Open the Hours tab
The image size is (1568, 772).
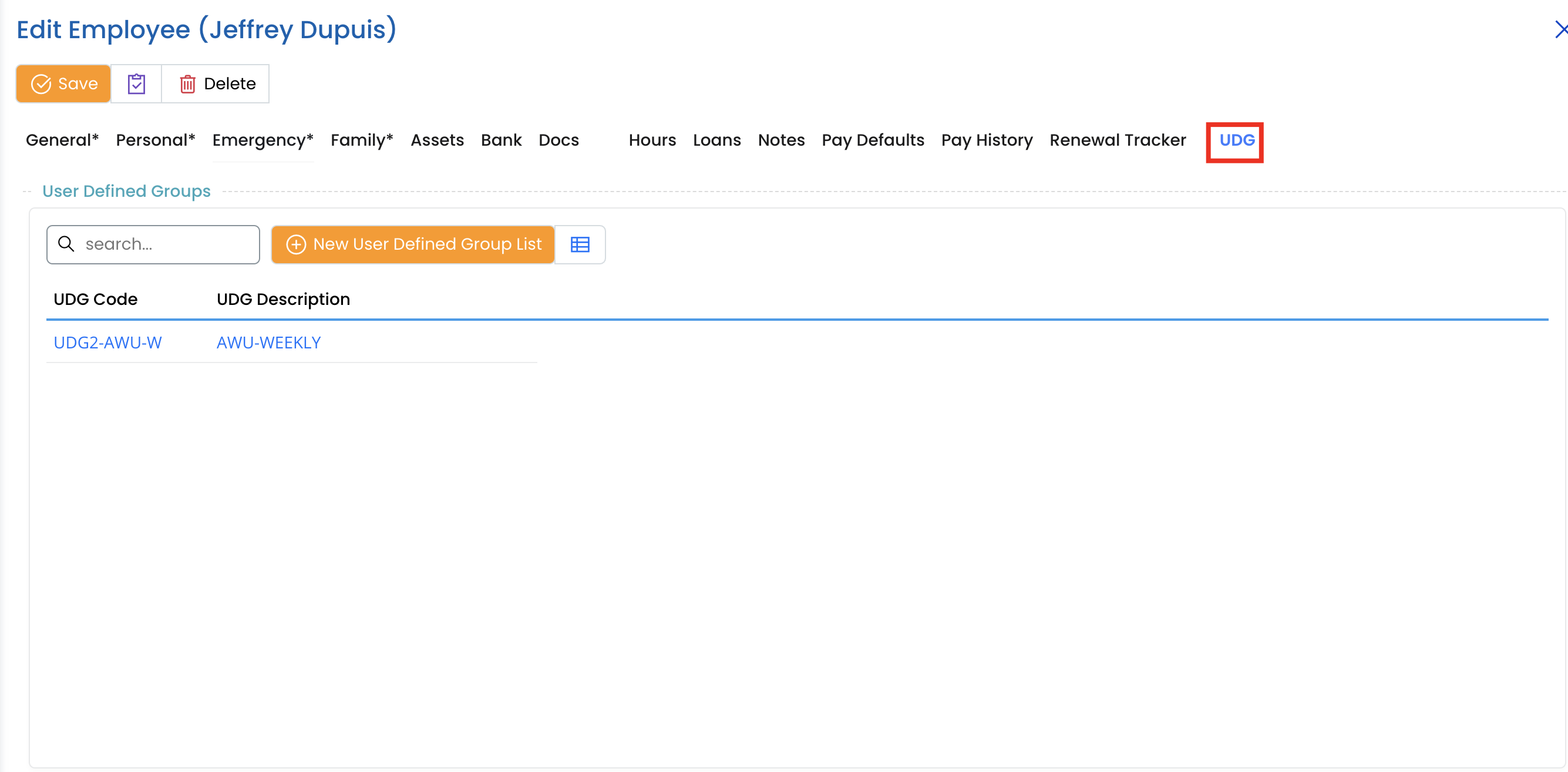coord(652,140)
